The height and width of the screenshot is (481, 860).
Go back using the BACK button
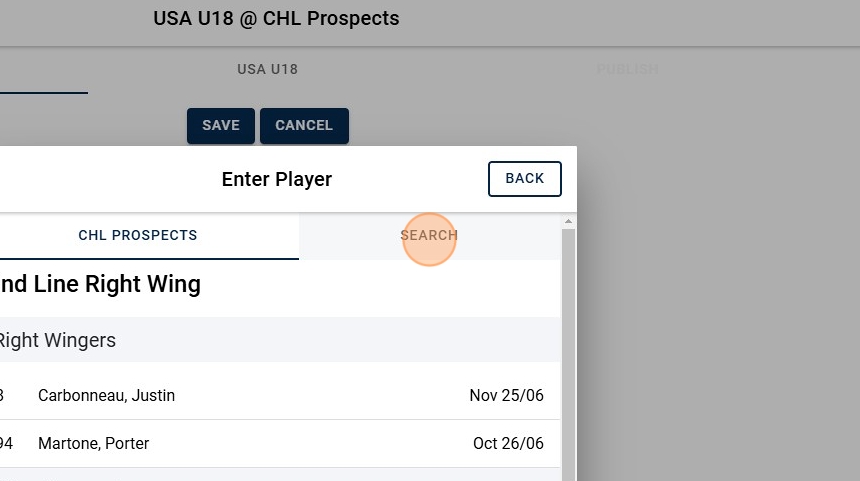pos(524,179)
